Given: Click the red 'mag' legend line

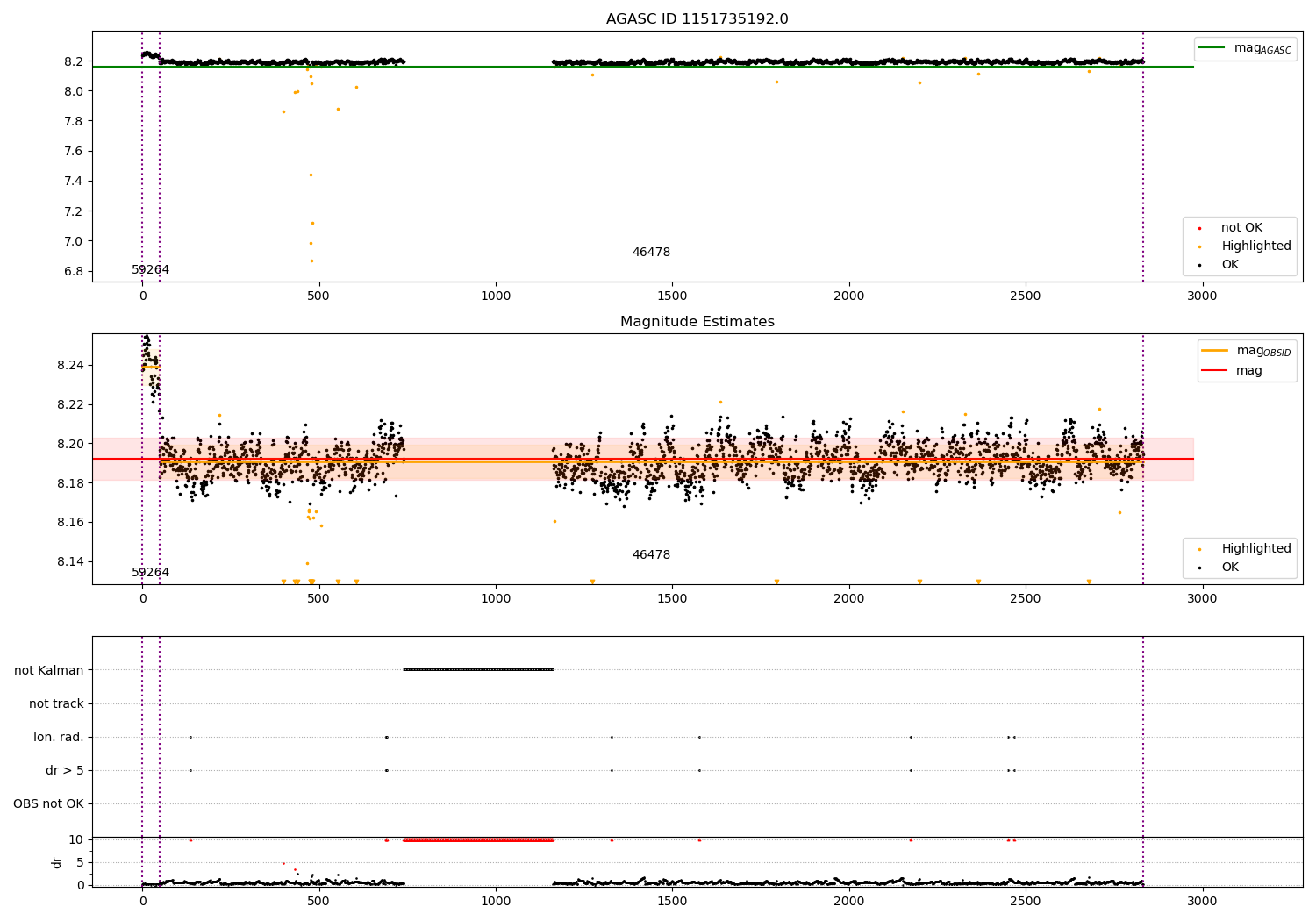Looking at the screenshot, I should 1215,370.
